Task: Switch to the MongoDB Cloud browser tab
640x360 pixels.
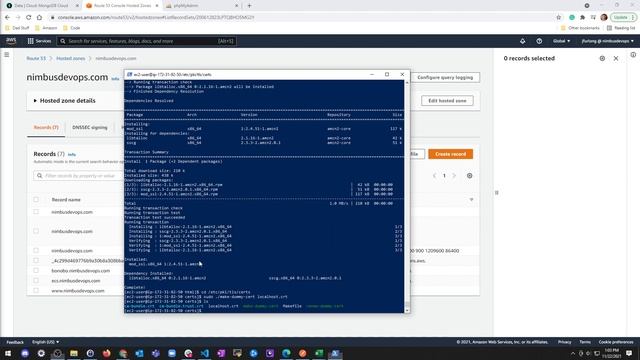Action: (42, 6)
